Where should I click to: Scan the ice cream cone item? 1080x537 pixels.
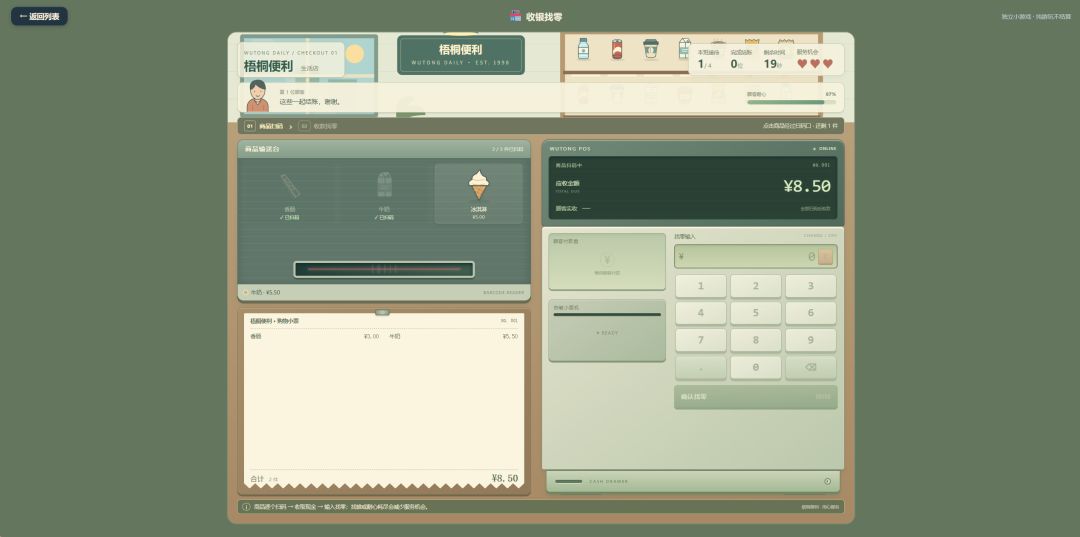click(479, 193)
